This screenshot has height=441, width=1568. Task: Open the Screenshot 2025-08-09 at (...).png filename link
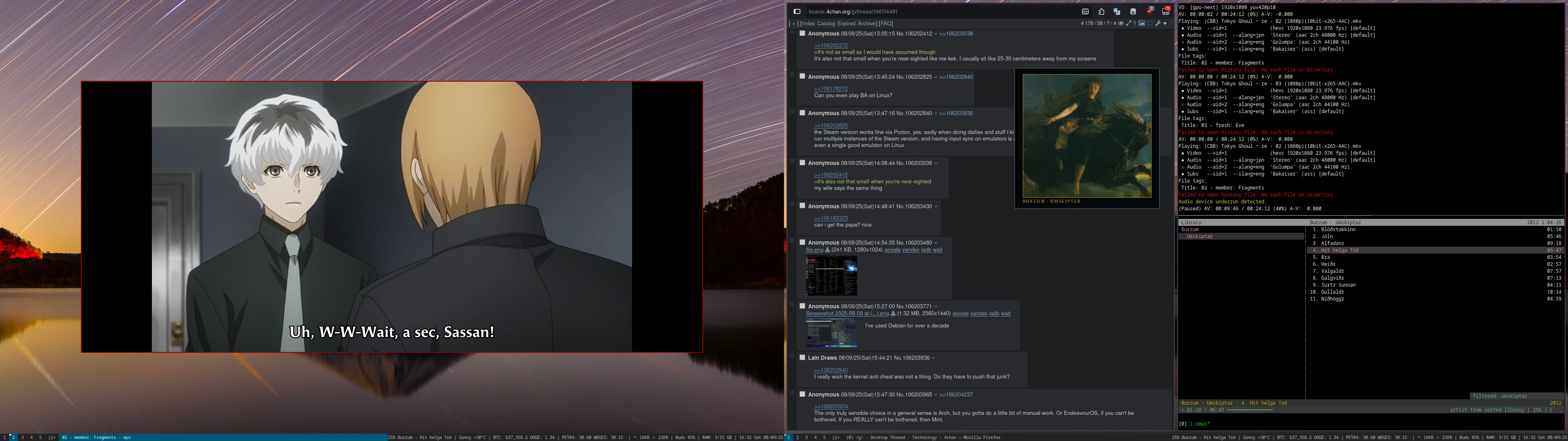click(847, 314)
